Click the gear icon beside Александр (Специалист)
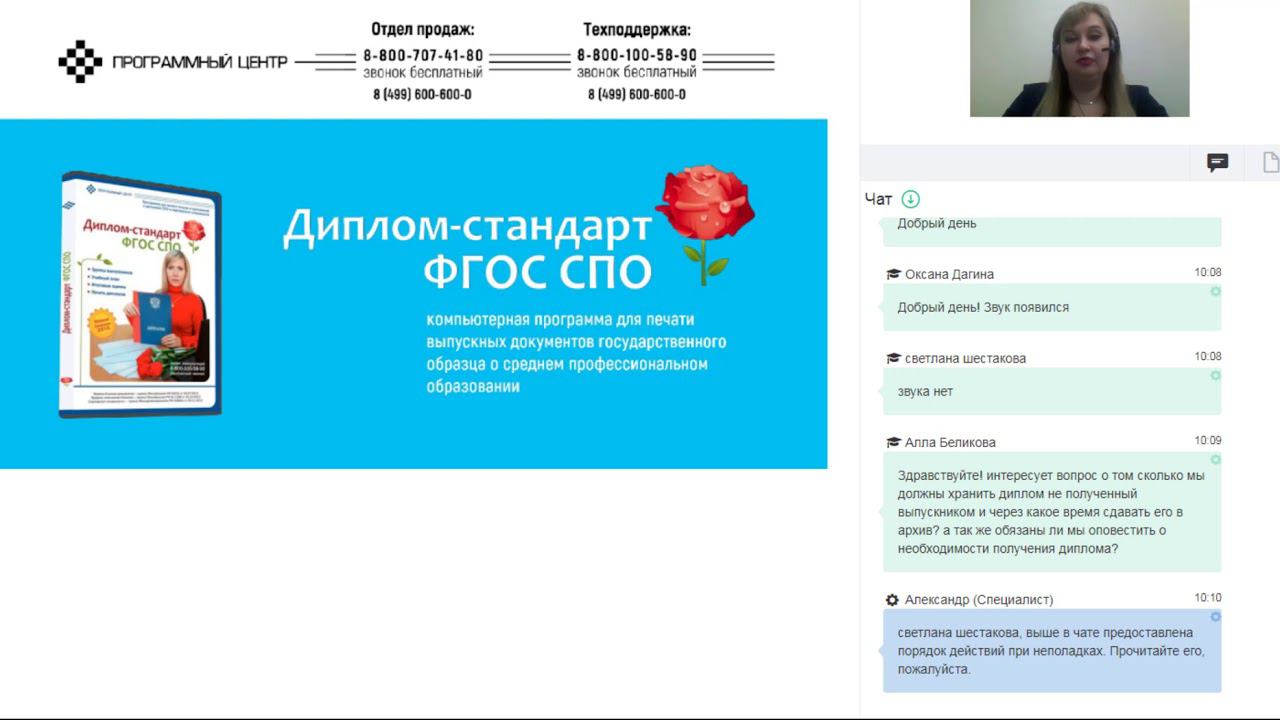This screenshot has height=720, width=1280. pyautogui.click(x=893, y=600)
